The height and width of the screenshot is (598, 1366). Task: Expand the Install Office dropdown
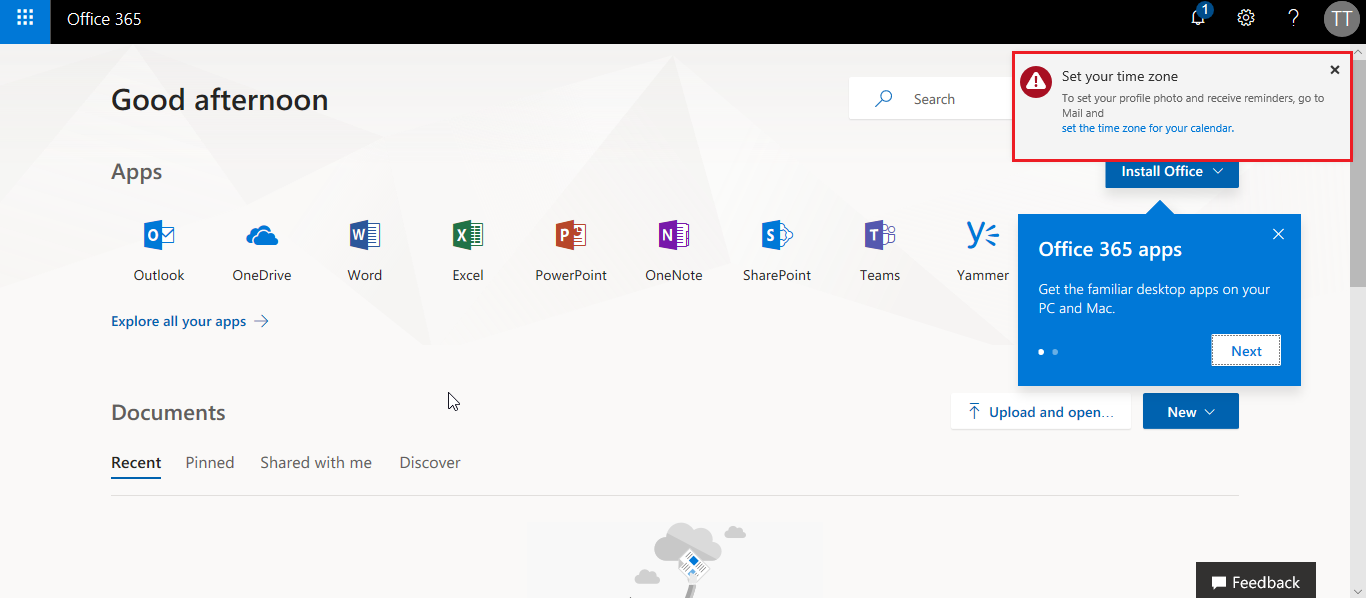point(1172,171)
